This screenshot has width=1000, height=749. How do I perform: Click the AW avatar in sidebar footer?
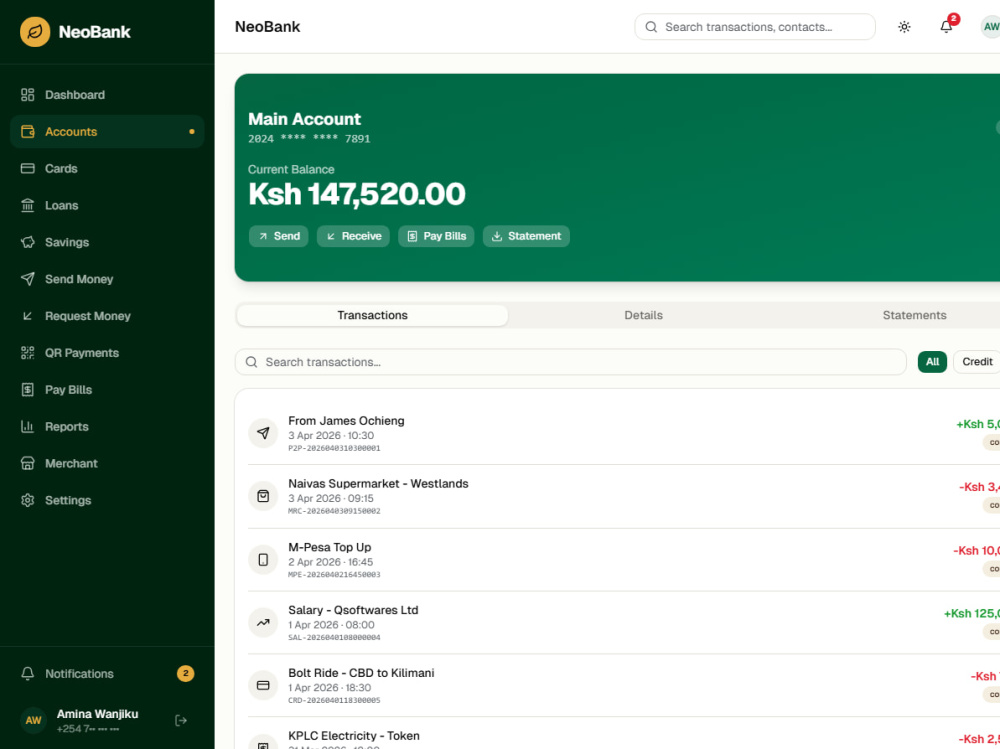[x=33, y=720]
